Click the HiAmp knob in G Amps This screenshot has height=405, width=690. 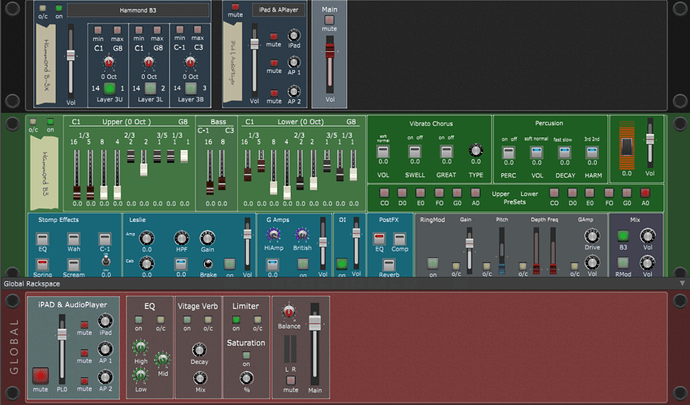pos(273,236)
